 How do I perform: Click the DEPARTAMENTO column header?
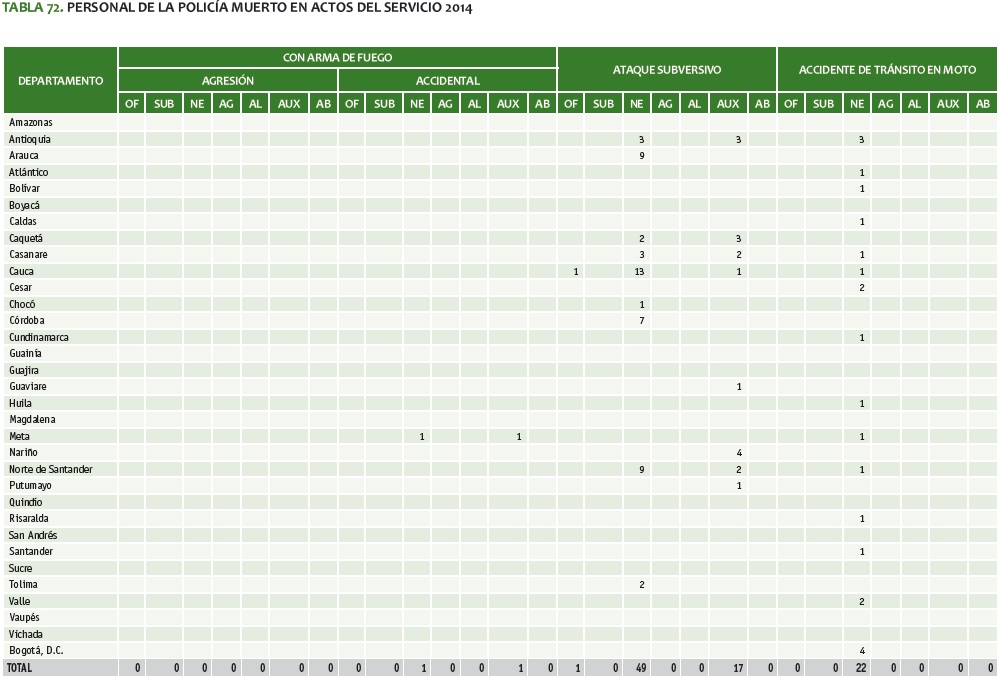click(x=60, y=80)
